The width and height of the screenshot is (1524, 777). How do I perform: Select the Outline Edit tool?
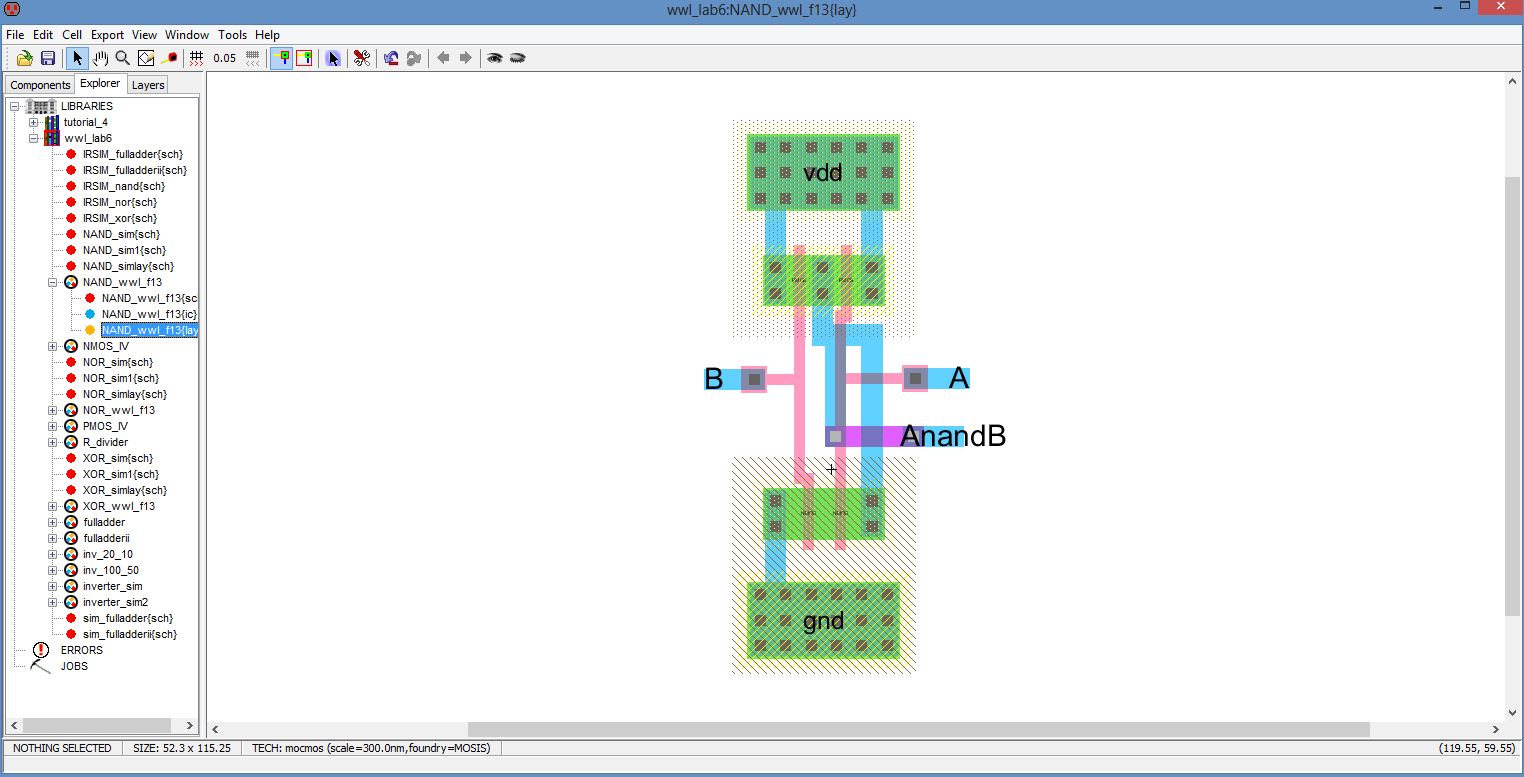(146, 58)
